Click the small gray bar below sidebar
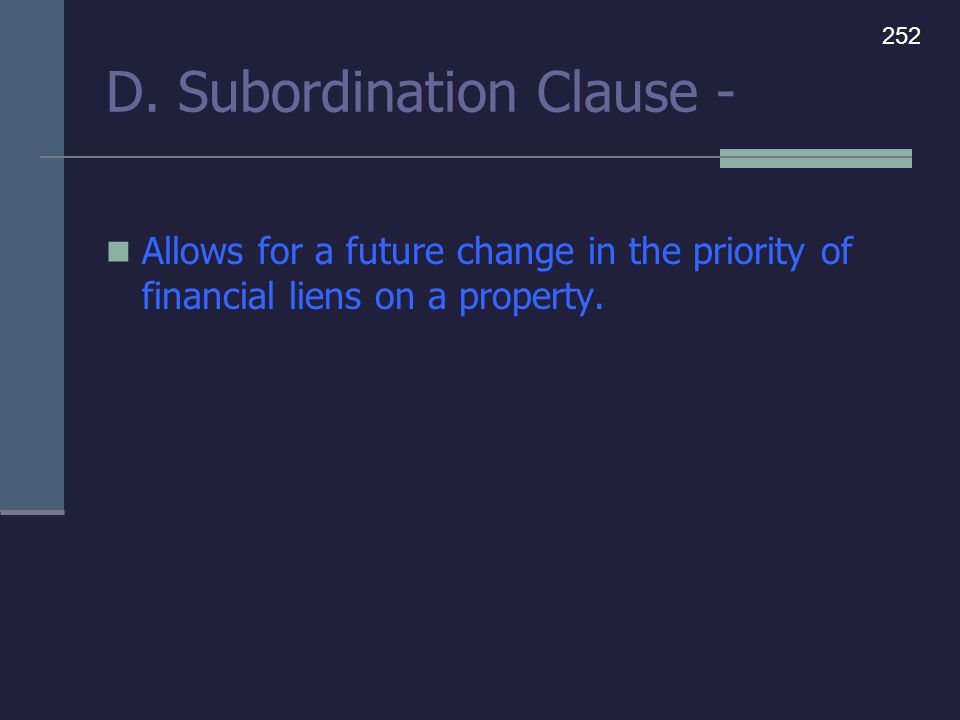 32,512
